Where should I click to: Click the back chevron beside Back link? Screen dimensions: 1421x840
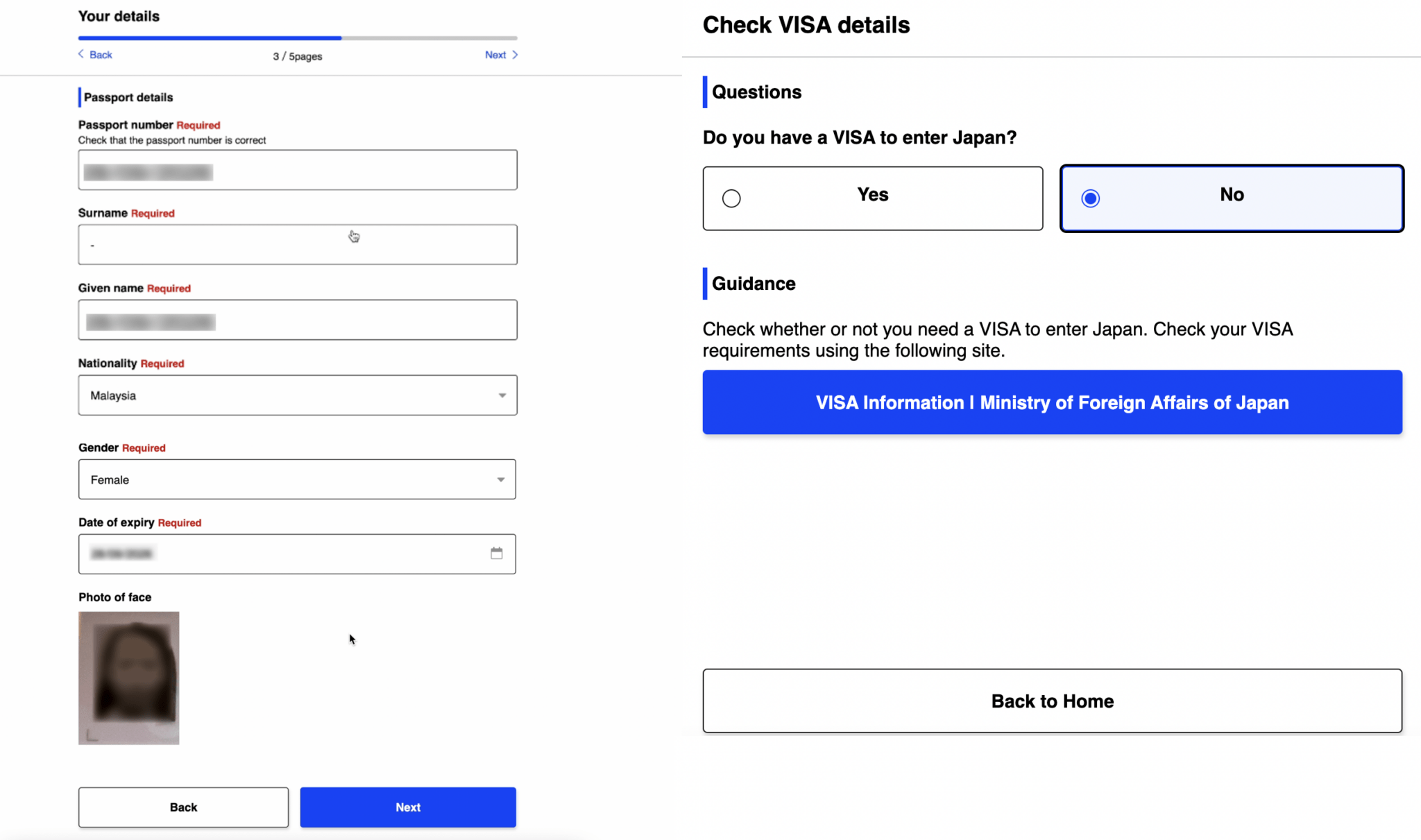(81, 54)
